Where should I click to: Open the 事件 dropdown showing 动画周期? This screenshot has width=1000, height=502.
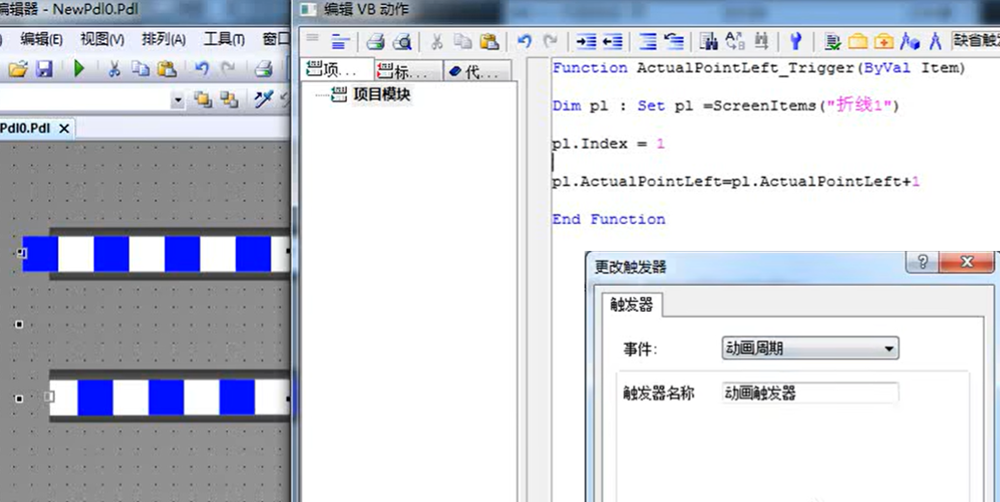(x=810, y=348)
